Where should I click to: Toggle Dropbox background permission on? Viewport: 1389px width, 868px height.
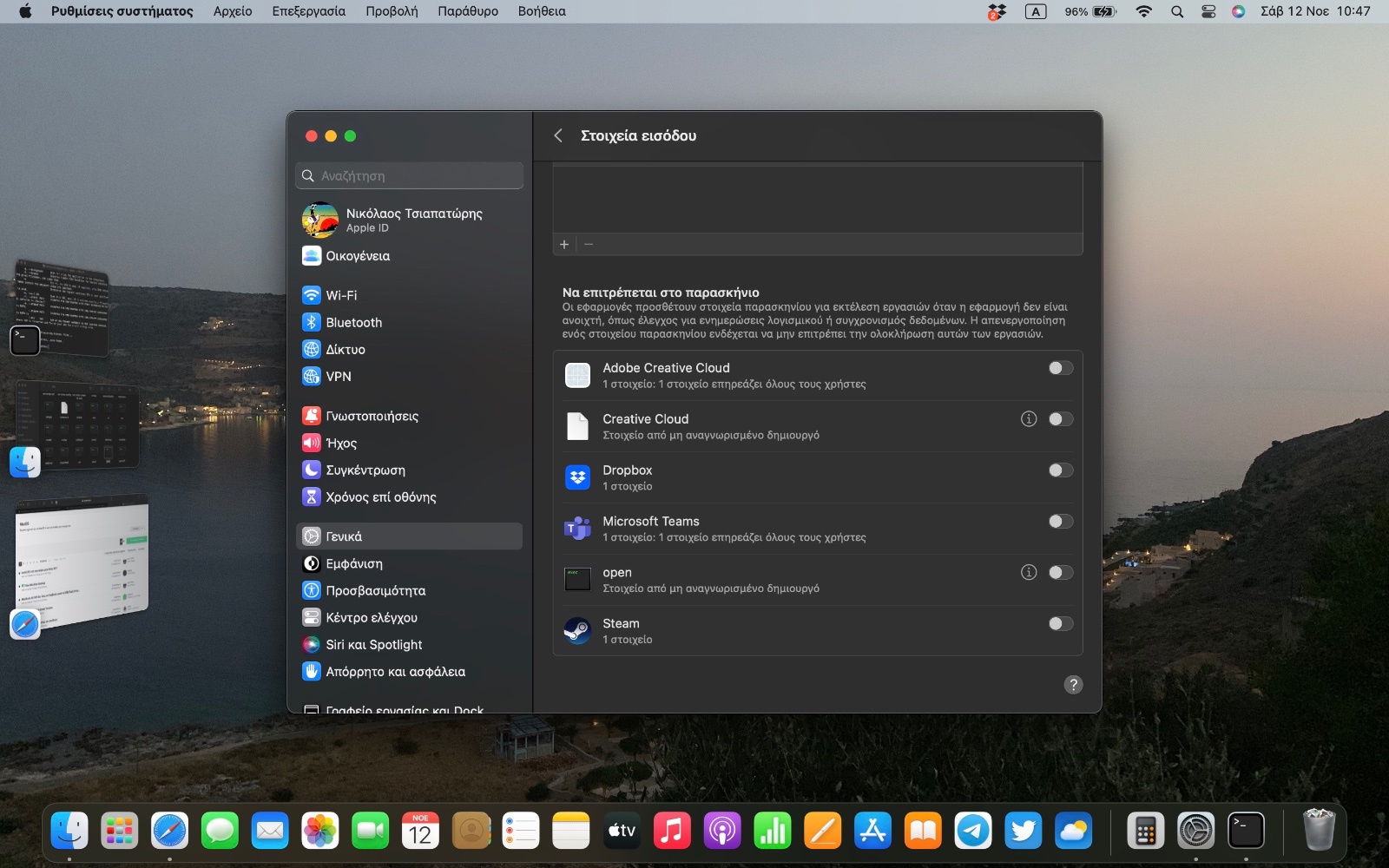click(x=1060, y=470)
